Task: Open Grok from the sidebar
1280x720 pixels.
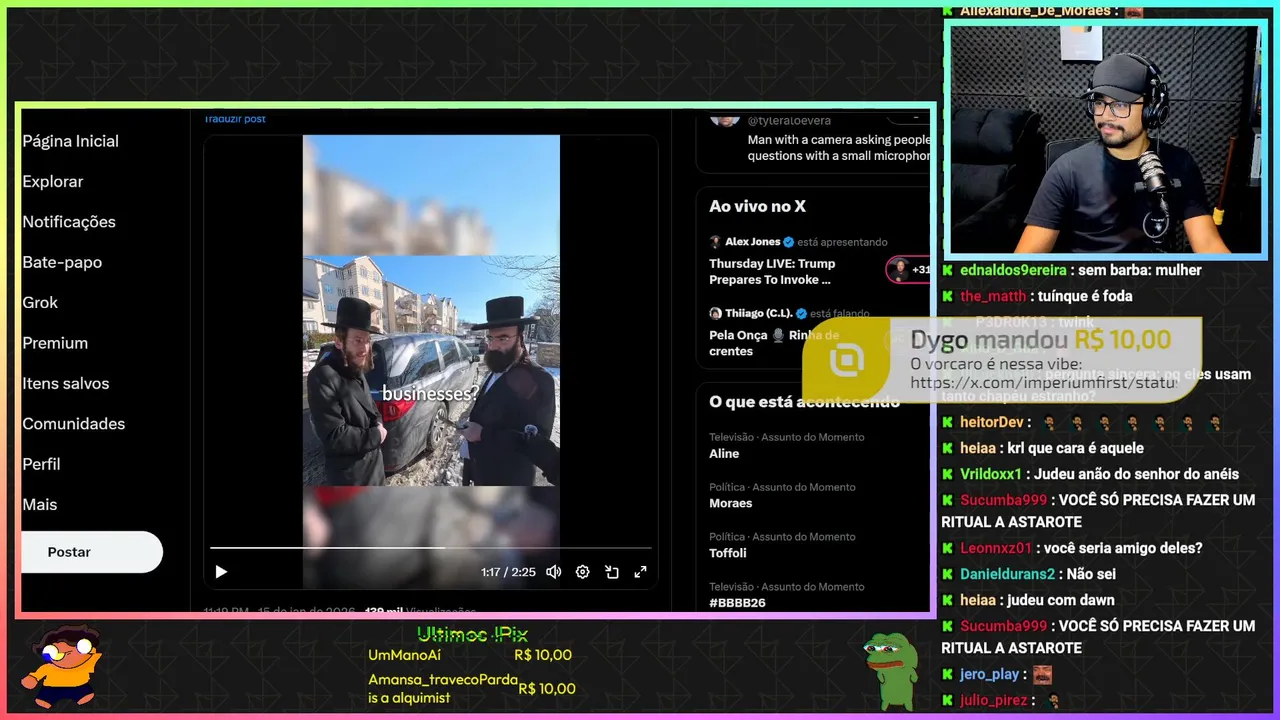Action: 40,303
